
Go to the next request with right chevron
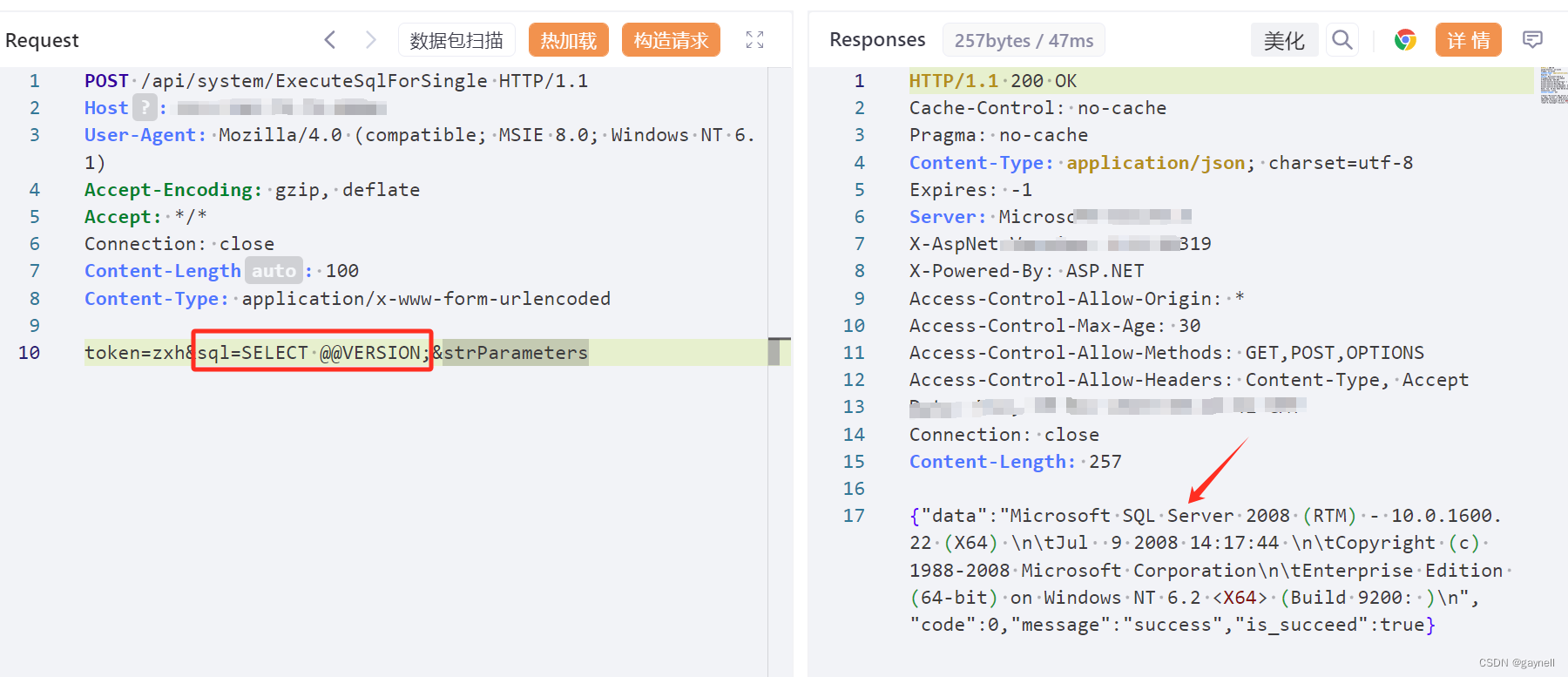pos(371,39)
